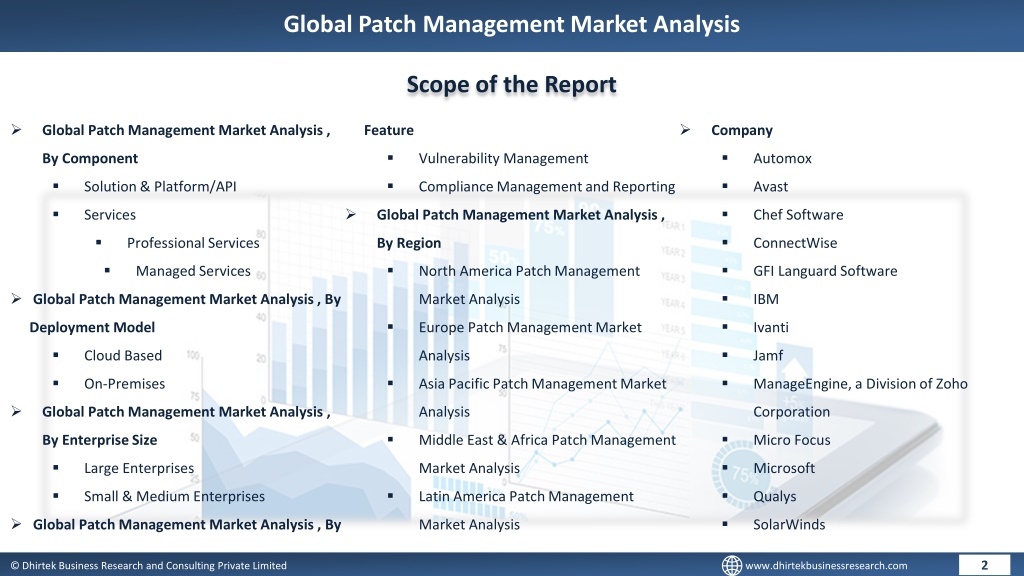Click the Dhirtek Business Research copyright notice

pos(148,566)
